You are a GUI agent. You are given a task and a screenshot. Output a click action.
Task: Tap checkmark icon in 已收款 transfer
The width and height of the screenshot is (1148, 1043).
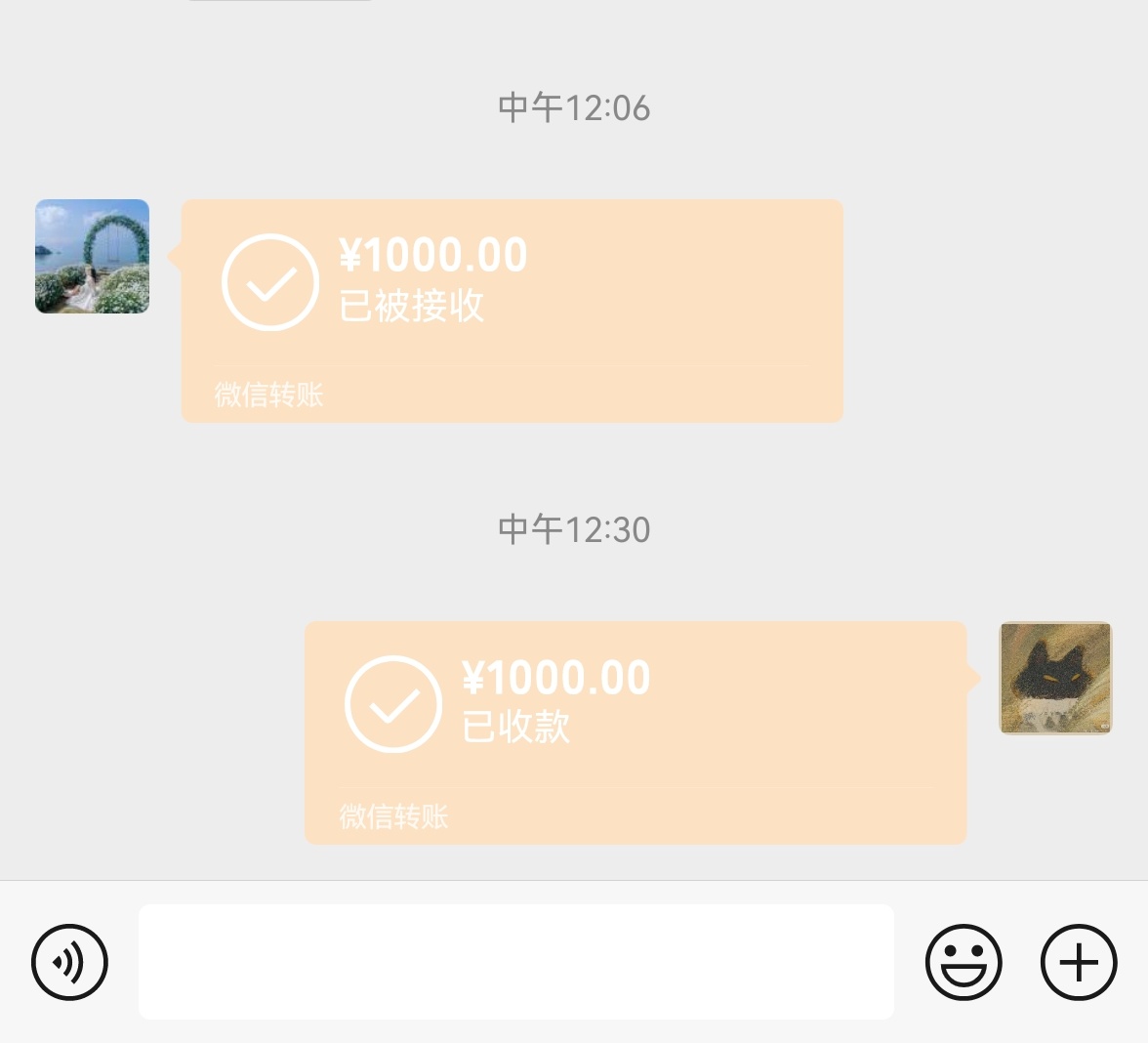393,704
